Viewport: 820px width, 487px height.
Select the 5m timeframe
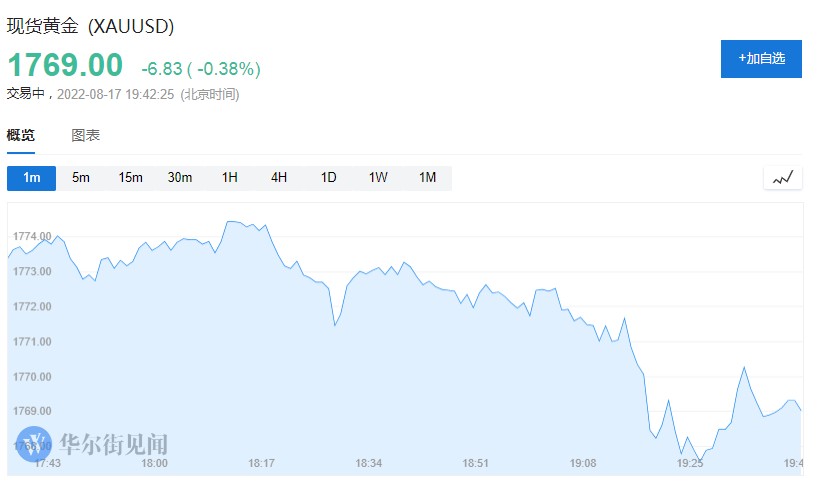tap(81, 178)
